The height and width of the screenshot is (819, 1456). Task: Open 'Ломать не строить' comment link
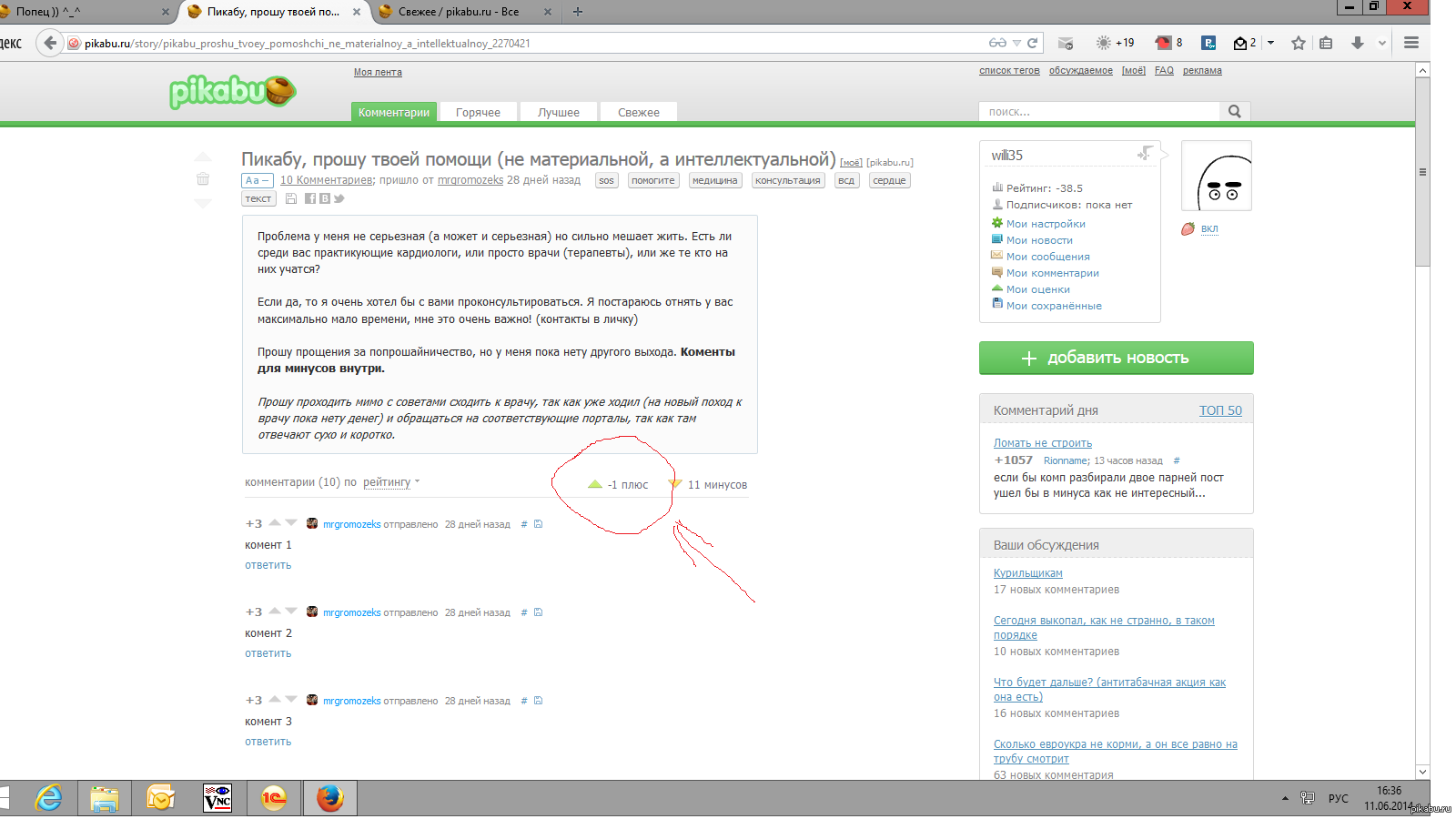(x=1043, y=443)
